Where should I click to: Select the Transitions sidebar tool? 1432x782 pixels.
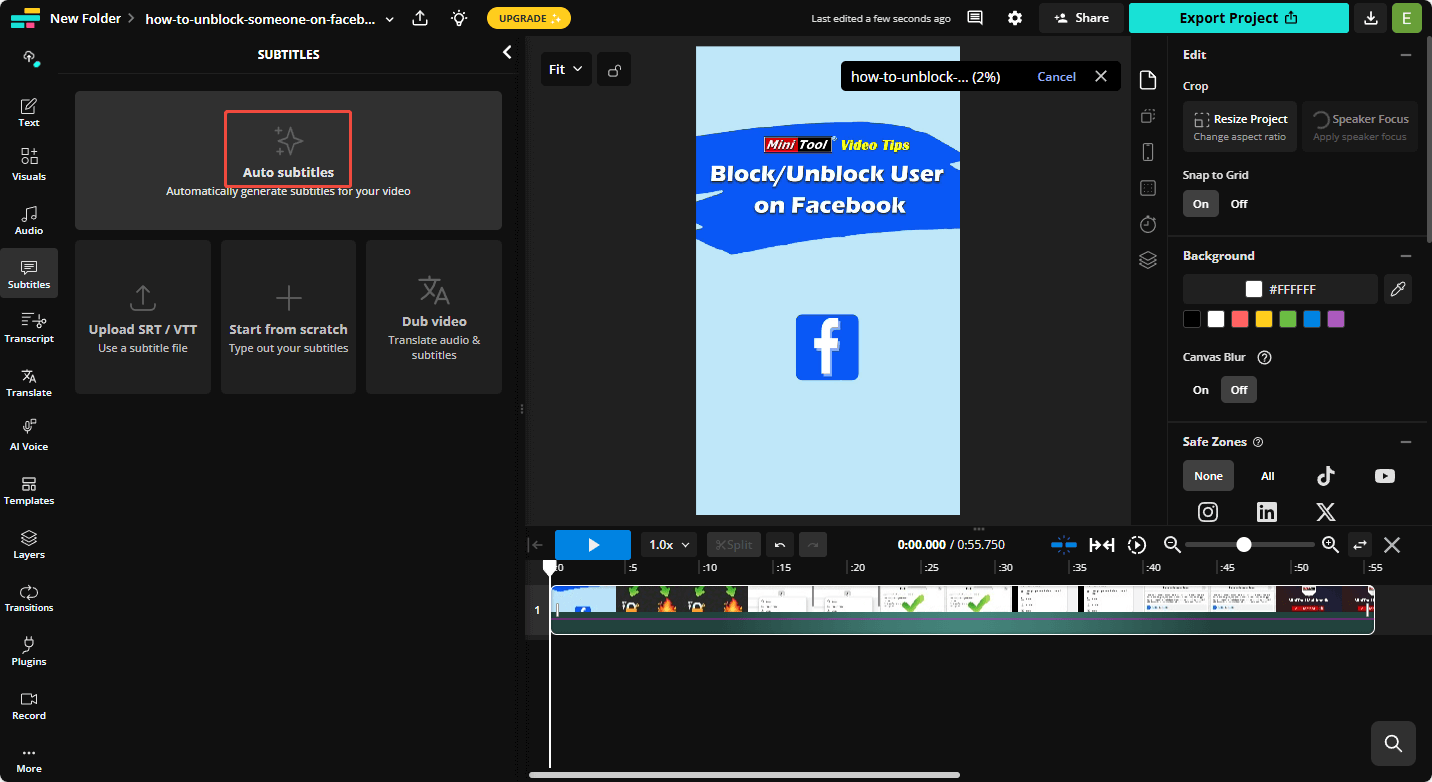point(29,597)
